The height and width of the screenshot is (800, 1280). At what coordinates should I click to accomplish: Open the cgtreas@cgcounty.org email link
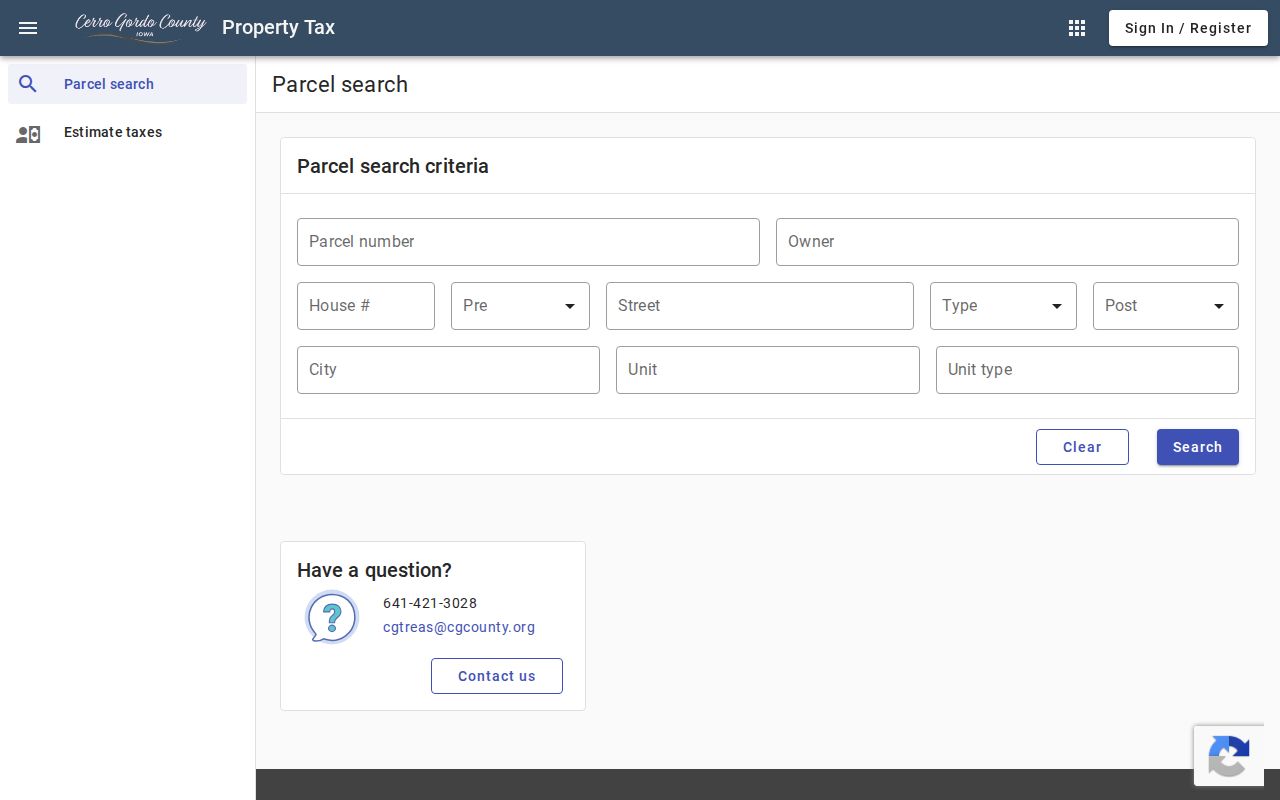click(x=459, y=627)
